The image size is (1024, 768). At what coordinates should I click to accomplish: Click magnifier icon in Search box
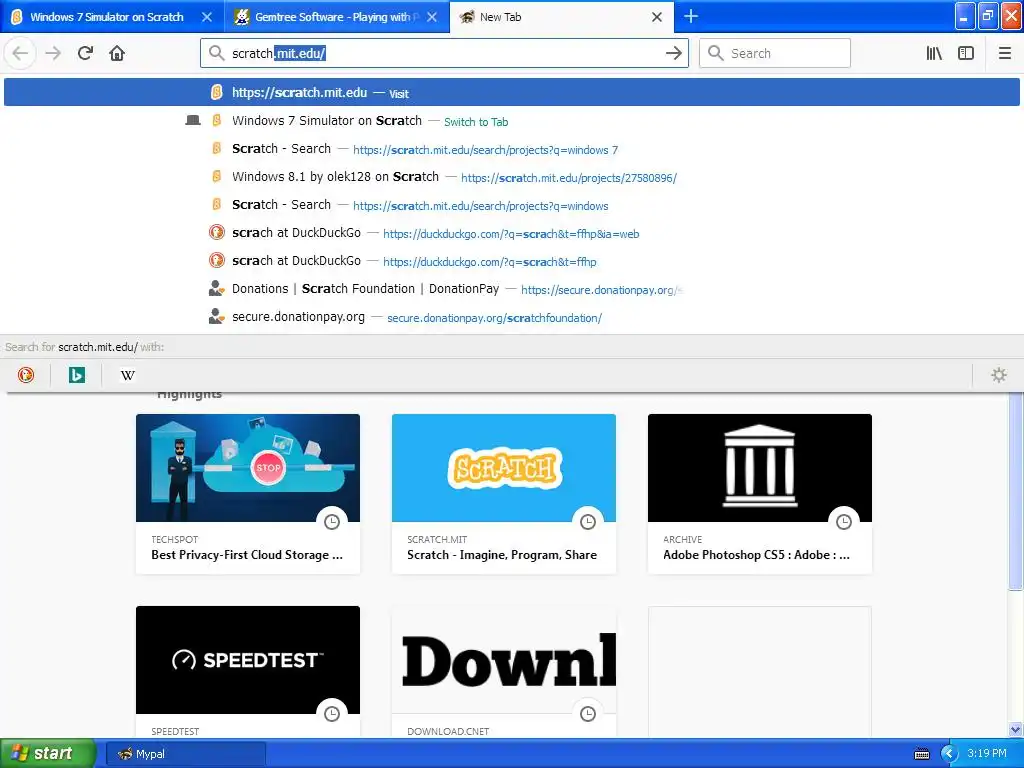pos(716,53)
